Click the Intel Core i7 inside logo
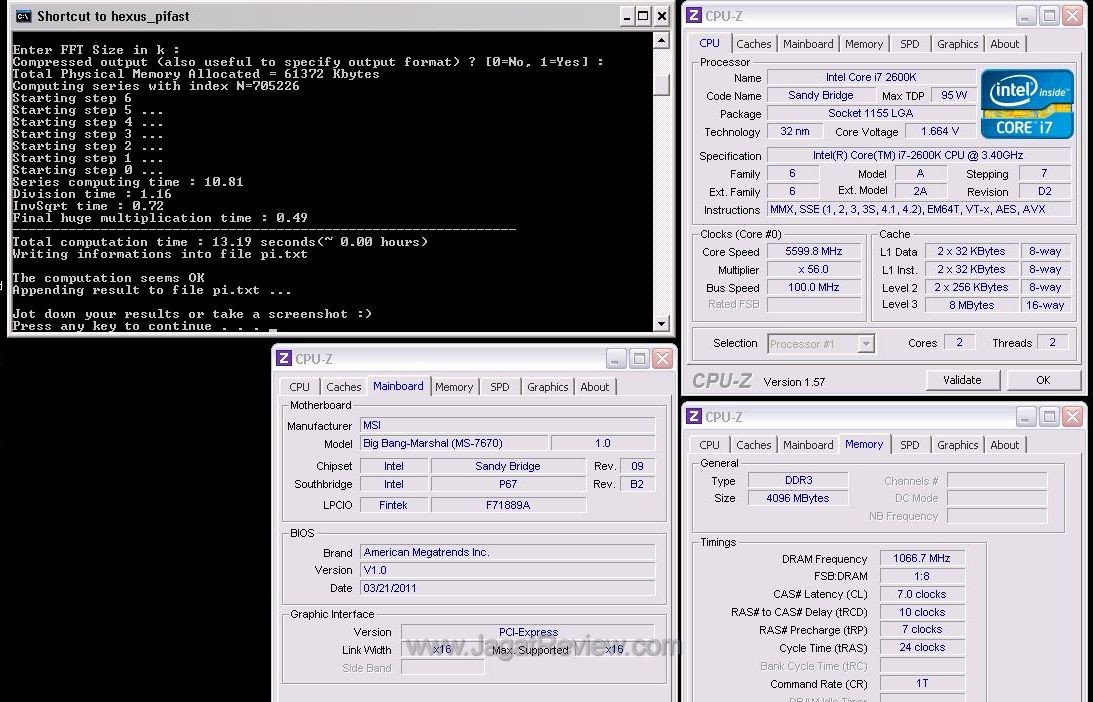Image resolution: width=1093 pixels, height=702 pixels. tap(1027, 103)
